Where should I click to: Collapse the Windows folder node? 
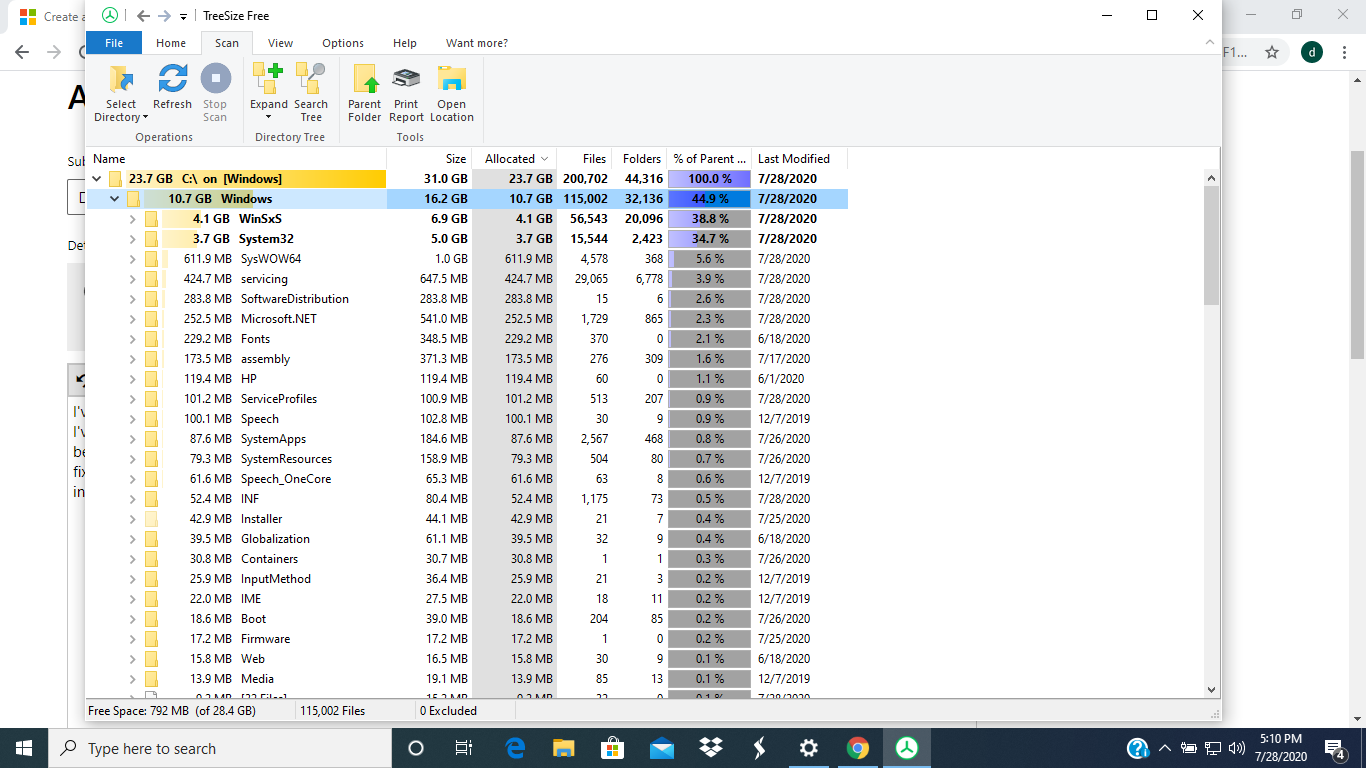pos(115,199)
